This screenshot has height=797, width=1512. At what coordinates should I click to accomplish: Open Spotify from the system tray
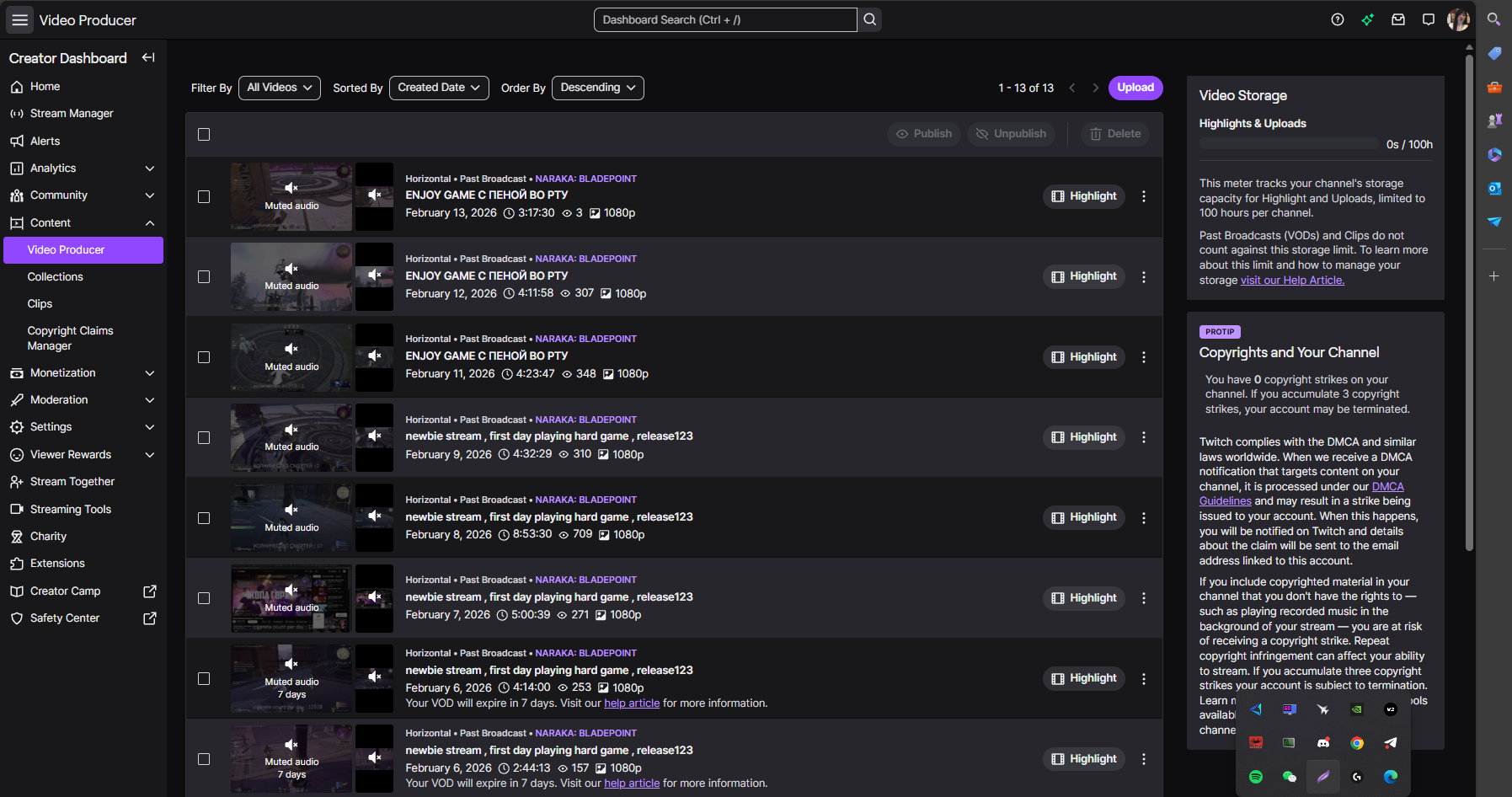tap(1256, 777)
